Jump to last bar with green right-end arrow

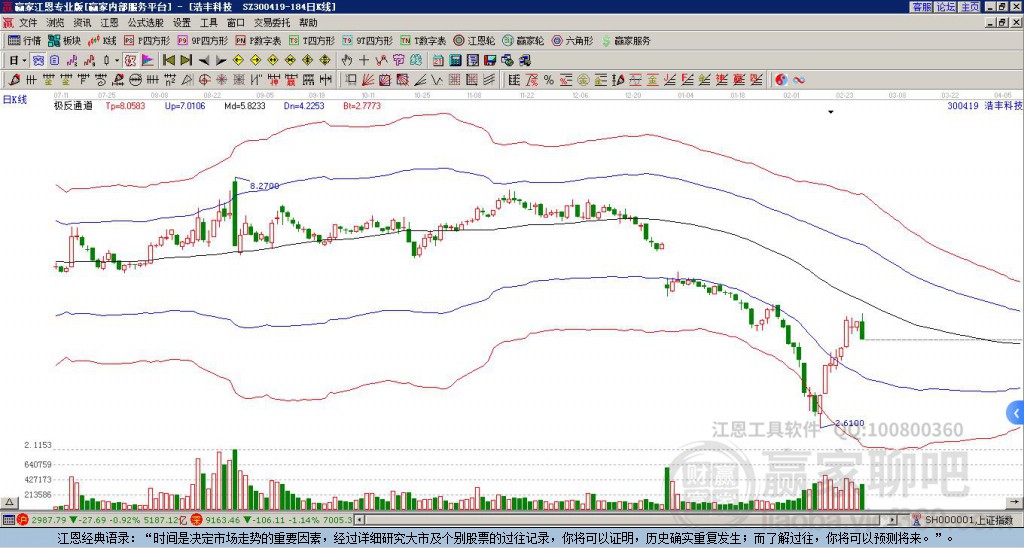click(186, 61)
